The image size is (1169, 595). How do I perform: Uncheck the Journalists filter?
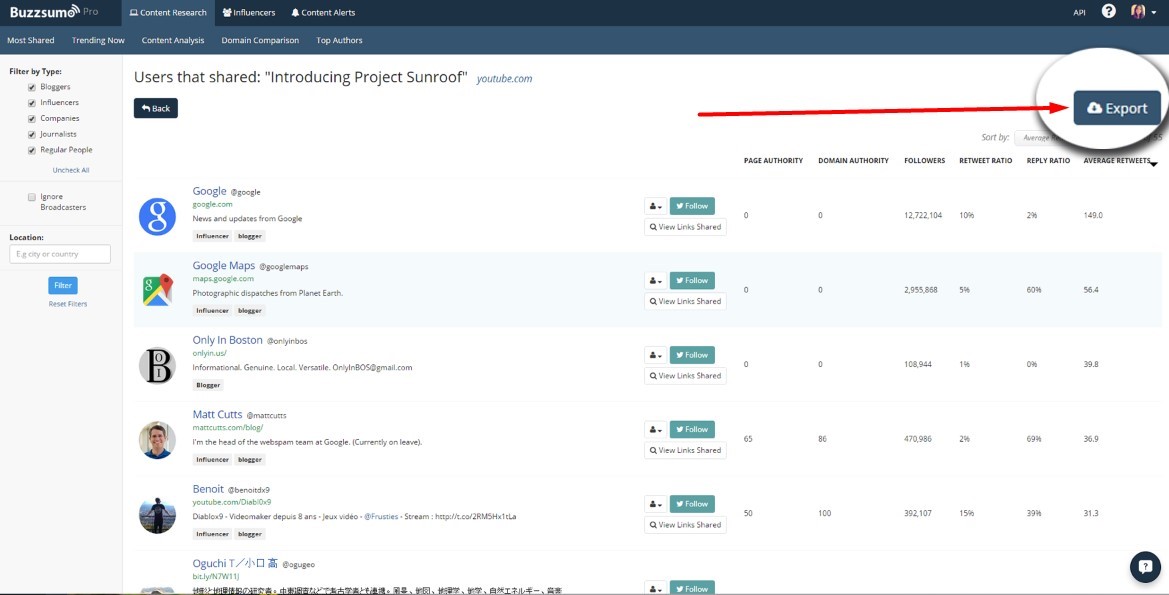(32, 134)
